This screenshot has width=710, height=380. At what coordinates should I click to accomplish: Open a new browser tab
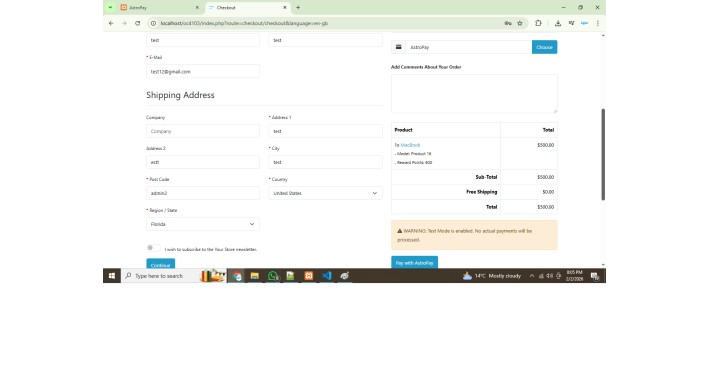pos(298,8)
